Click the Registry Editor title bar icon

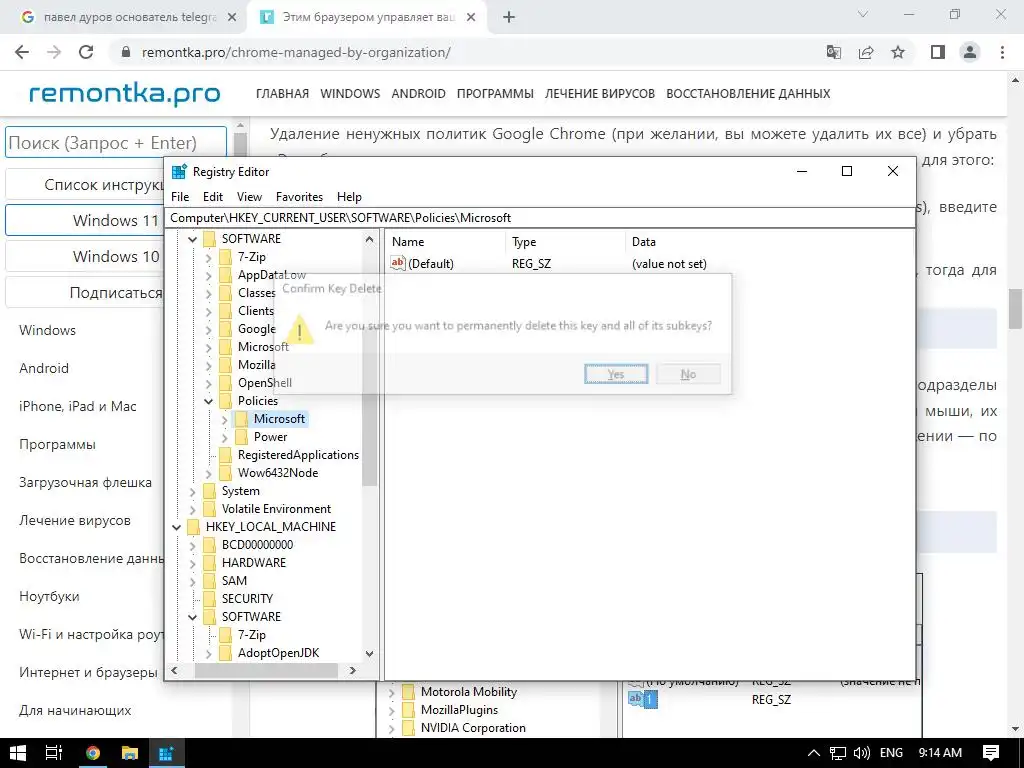click(x=179, y=172)
